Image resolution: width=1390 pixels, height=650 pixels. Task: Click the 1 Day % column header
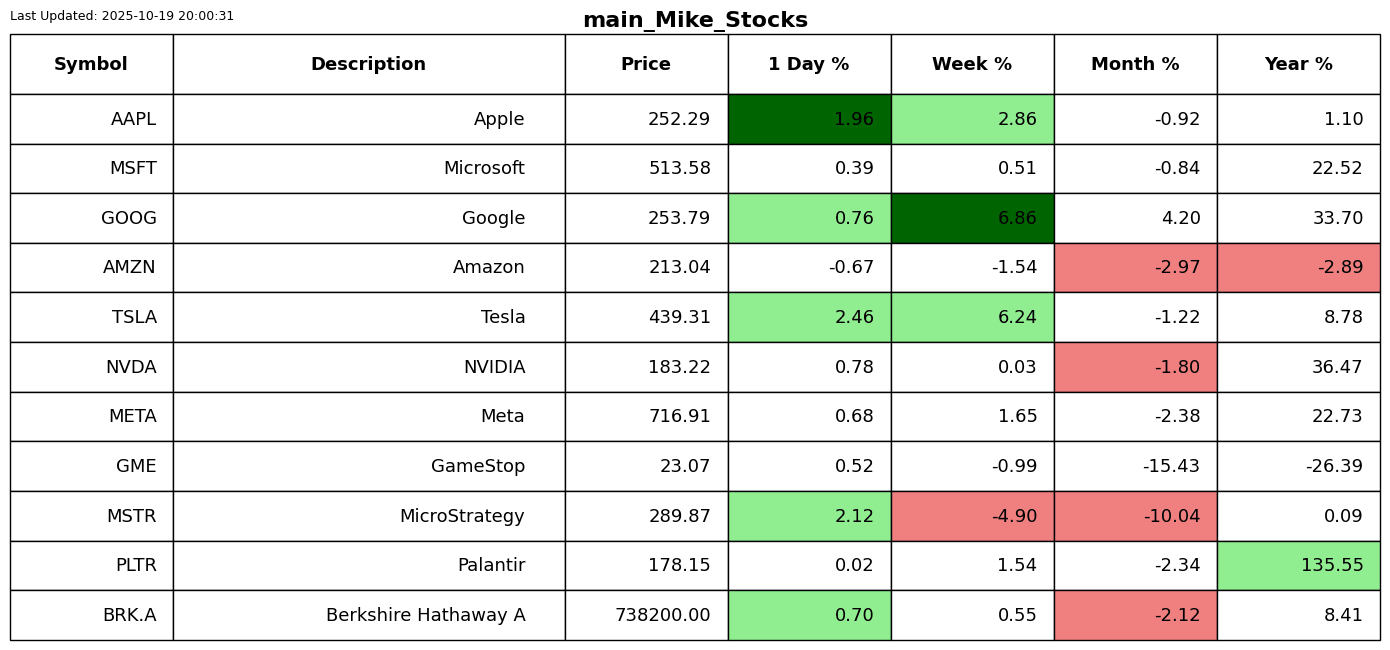(x=809, y=65)
